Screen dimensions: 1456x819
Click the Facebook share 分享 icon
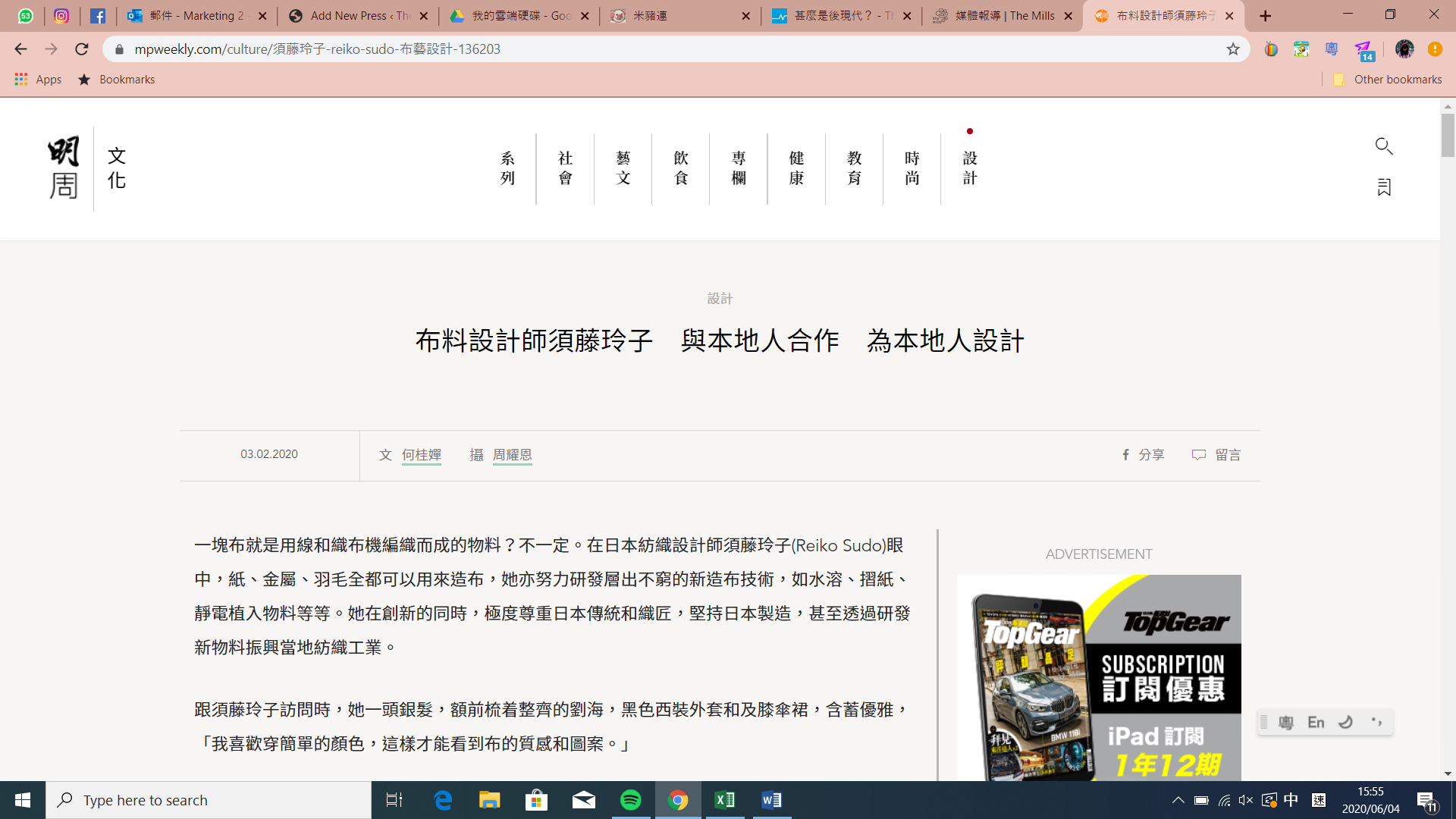tap(1126, 455)
